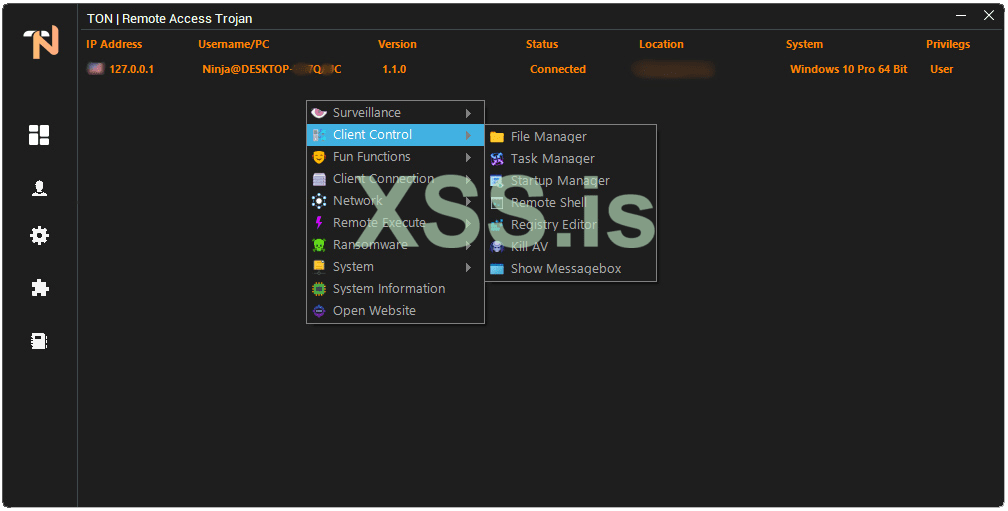This screenshot has width=1008, height=511.
Task: Click the lightning icon for Remote Execute
Action: pos(319,223)
